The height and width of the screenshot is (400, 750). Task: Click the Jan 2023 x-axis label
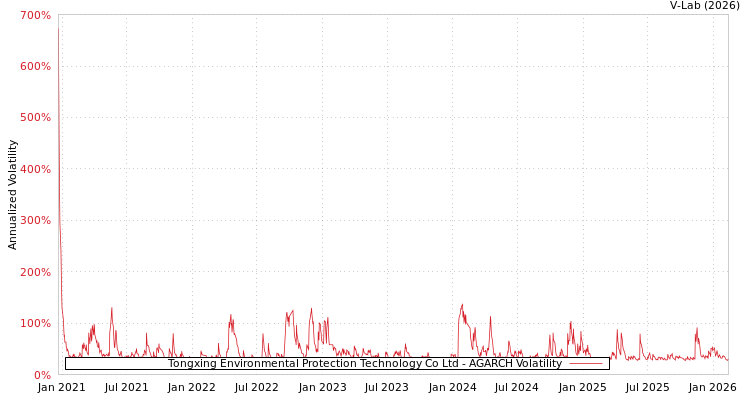pos(322,388)
